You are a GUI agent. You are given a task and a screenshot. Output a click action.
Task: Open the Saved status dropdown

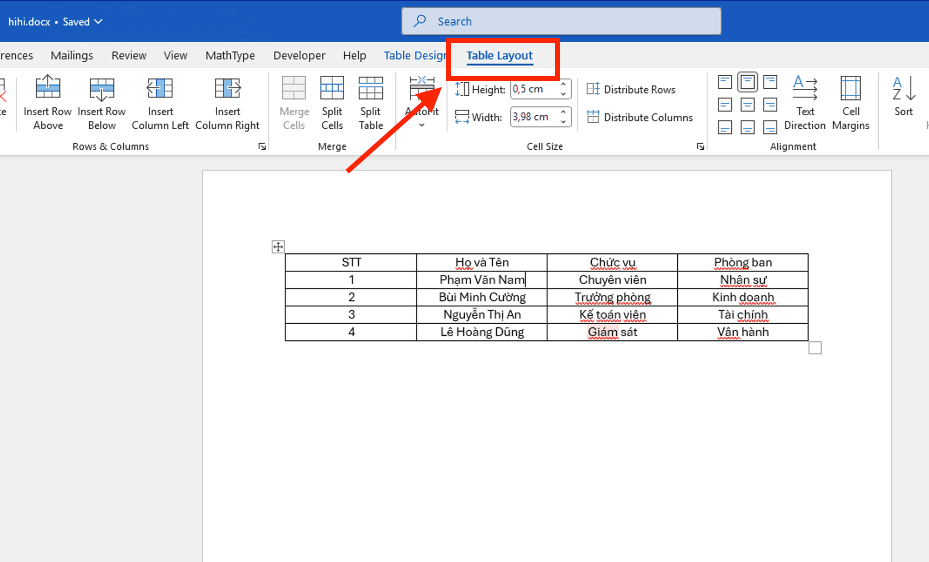[82, 22]
